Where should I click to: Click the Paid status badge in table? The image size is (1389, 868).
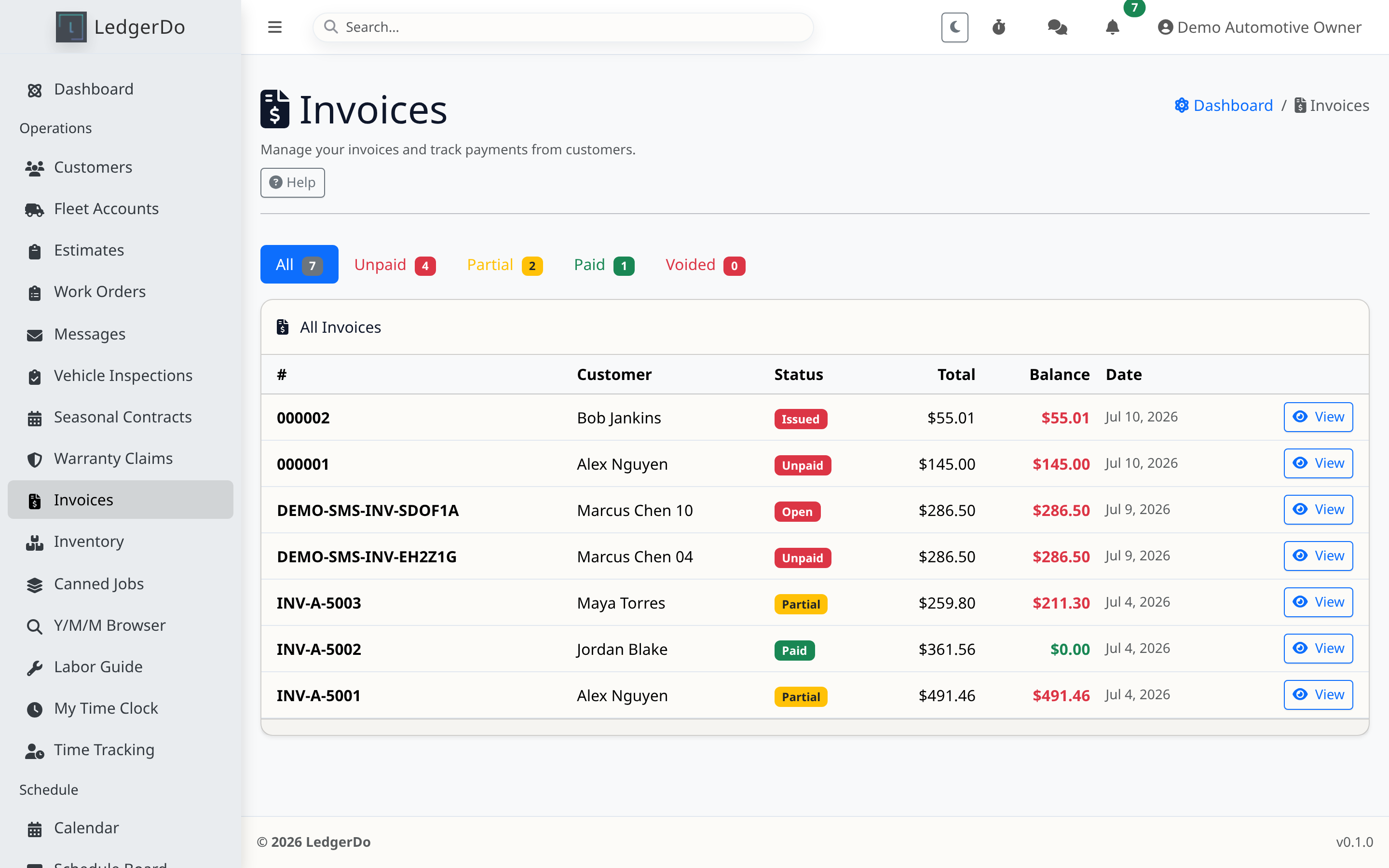794,651
